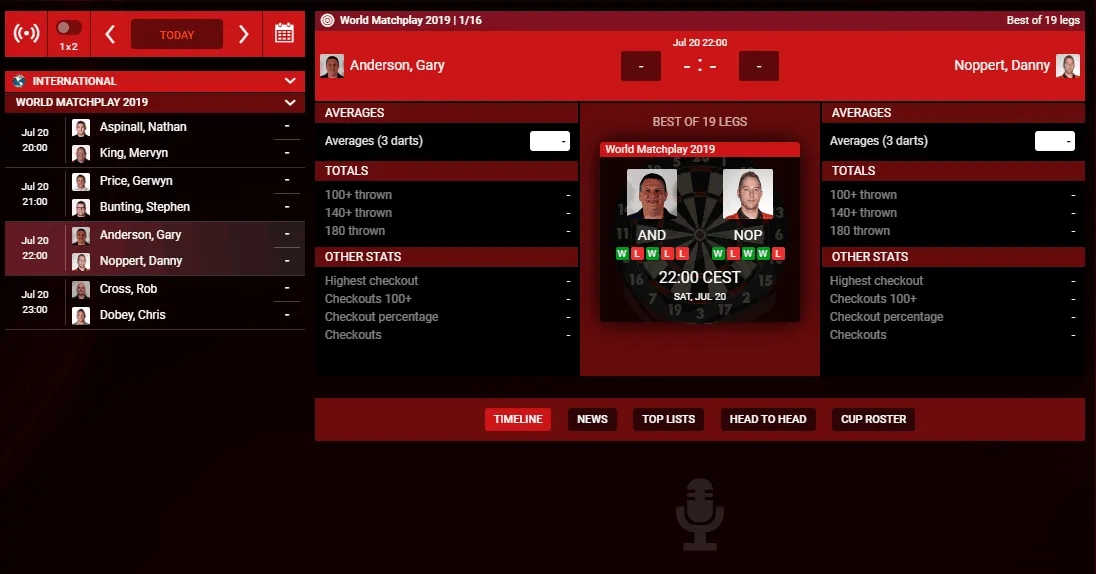Click Gerwyn Price's avatar thumbnail
This screenshot has height=574, width=1096.
tap(81, 182)
